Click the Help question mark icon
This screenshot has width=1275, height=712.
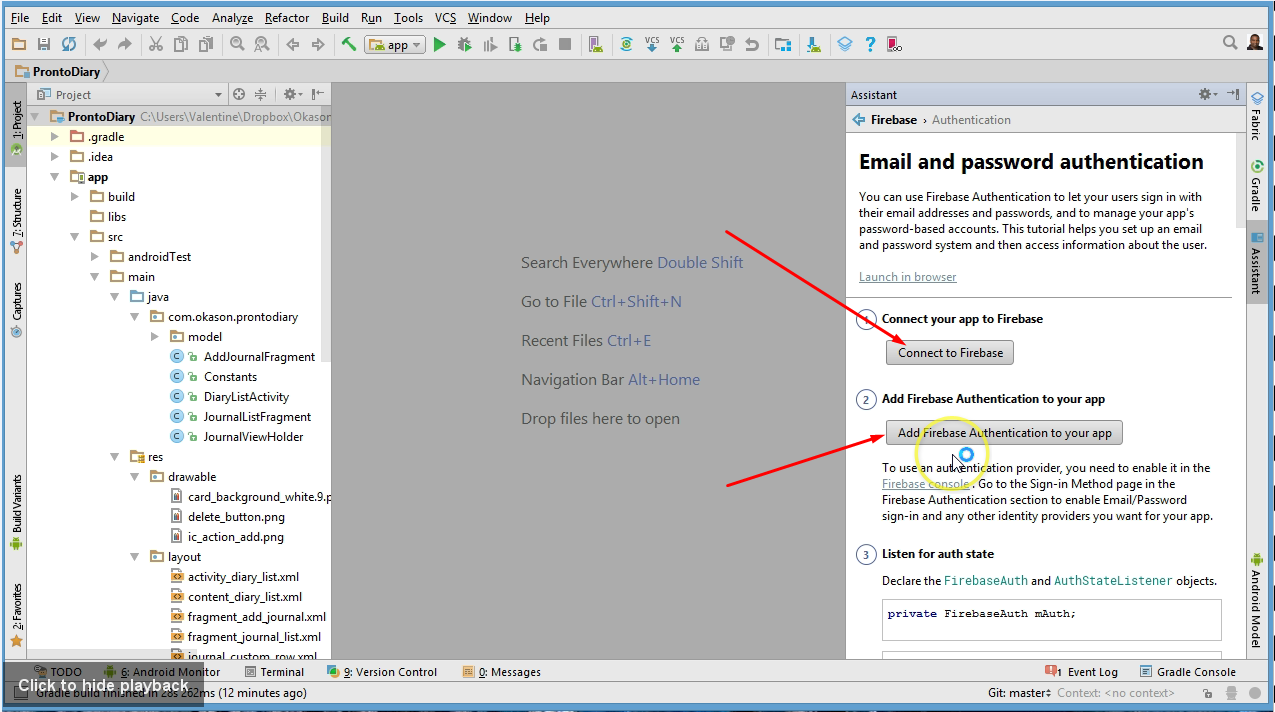click(870, 44)
